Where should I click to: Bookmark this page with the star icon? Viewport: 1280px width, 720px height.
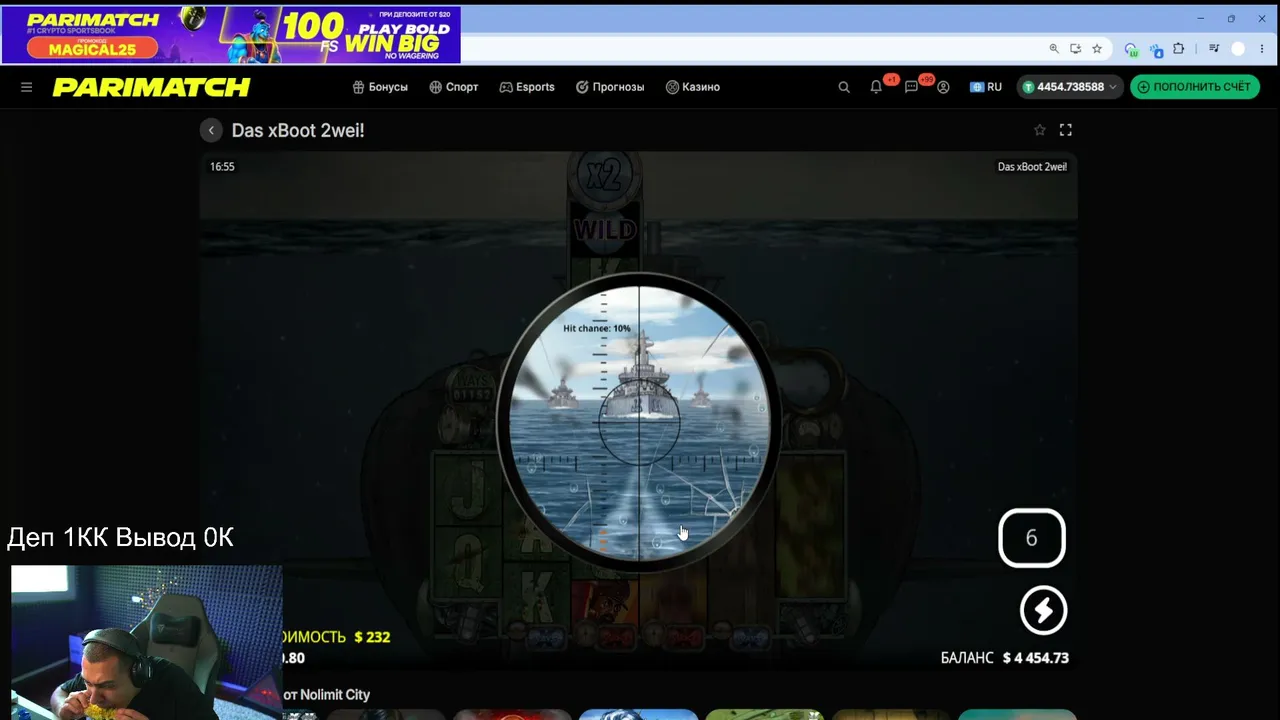click(x=1097, y=49)
